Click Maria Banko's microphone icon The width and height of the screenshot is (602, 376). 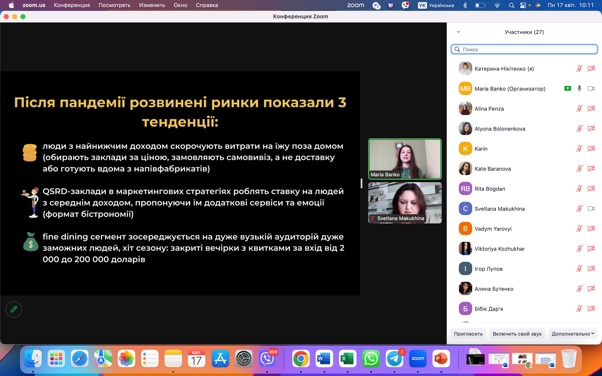579,89
